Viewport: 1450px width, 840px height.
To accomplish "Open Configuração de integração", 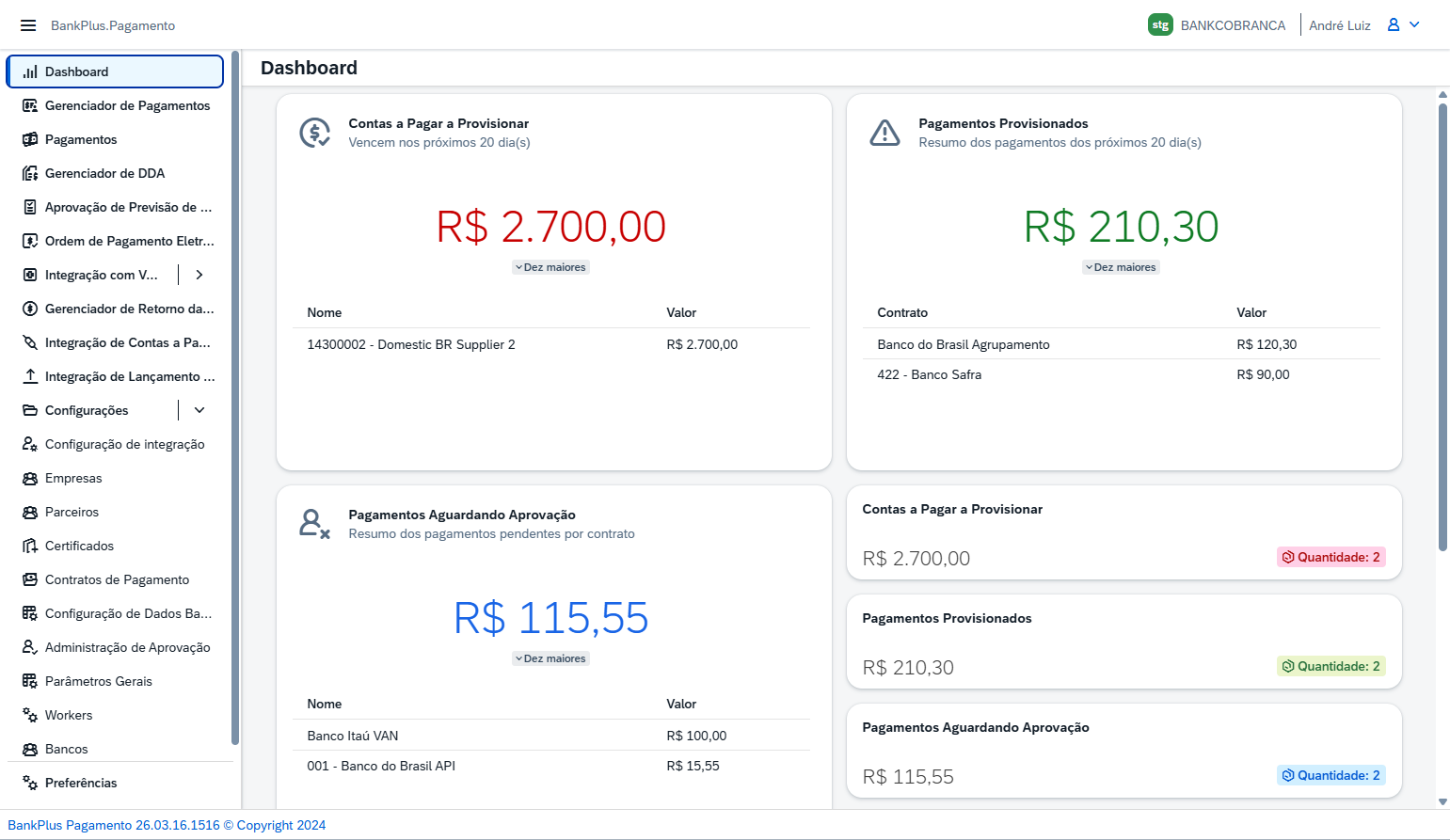I will (115, 444).
